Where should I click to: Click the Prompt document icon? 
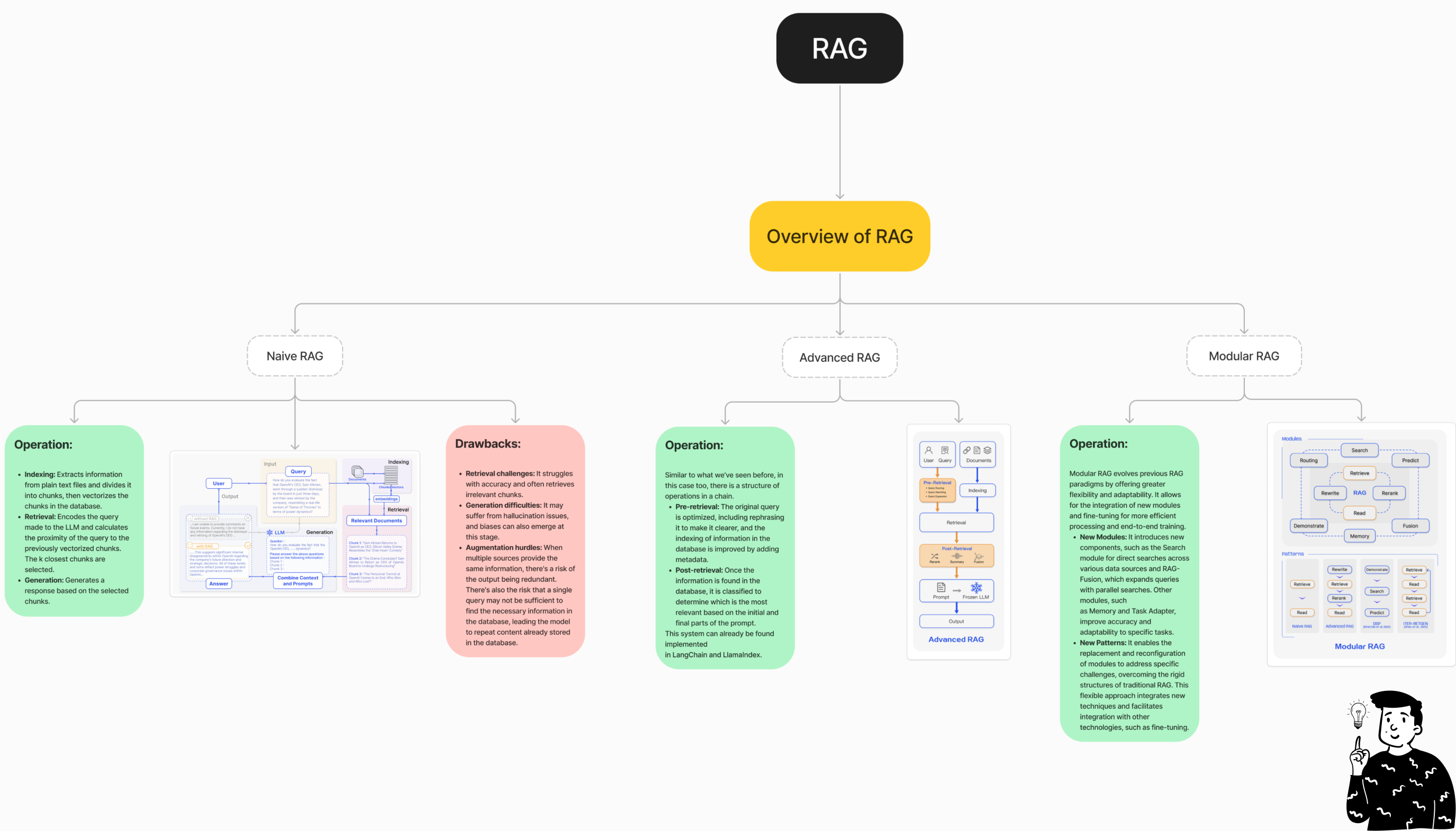tap(941, 587)
